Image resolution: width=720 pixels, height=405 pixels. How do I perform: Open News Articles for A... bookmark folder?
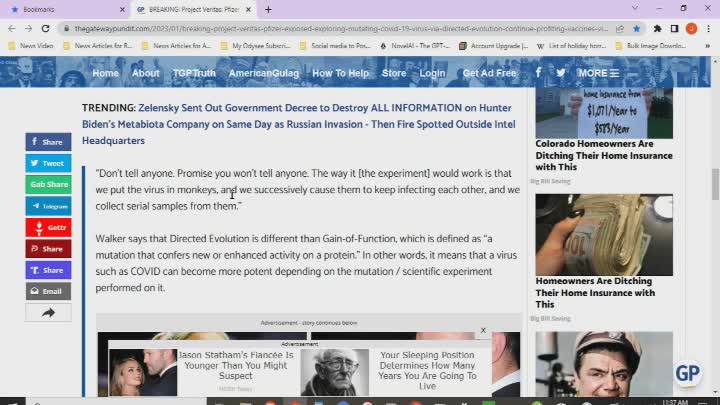point(177,46)
